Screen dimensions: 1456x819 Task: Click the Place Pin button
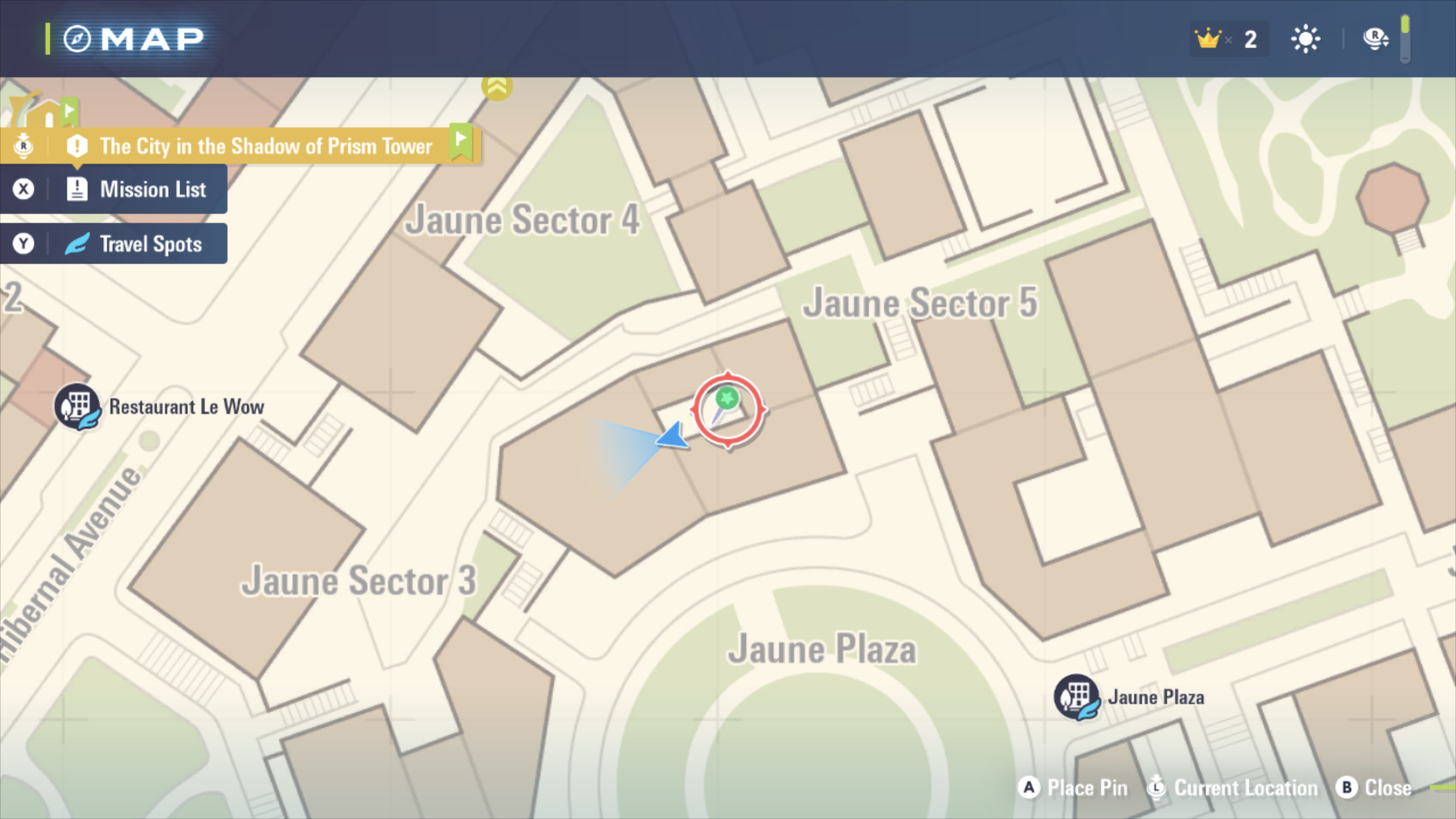(1073, 788)
